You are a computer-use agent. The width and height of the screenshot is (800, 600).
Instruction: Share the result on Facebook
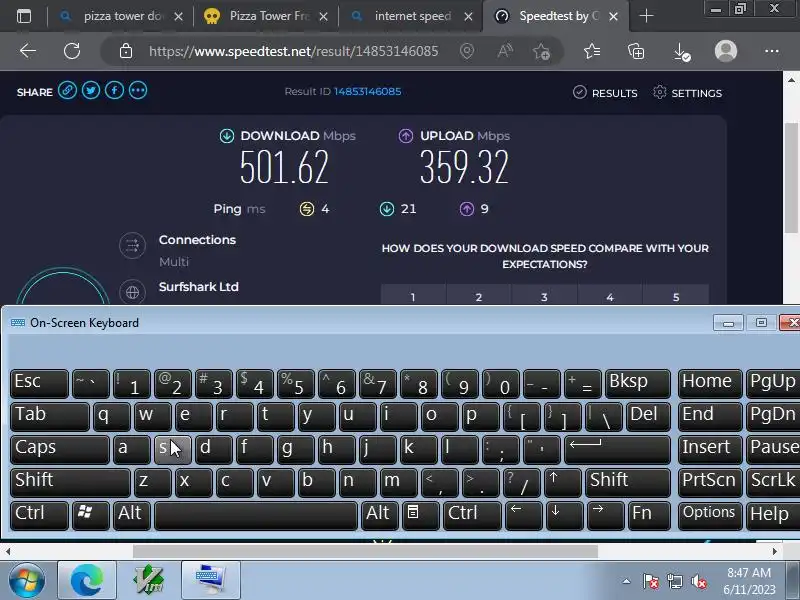(114, 91)
